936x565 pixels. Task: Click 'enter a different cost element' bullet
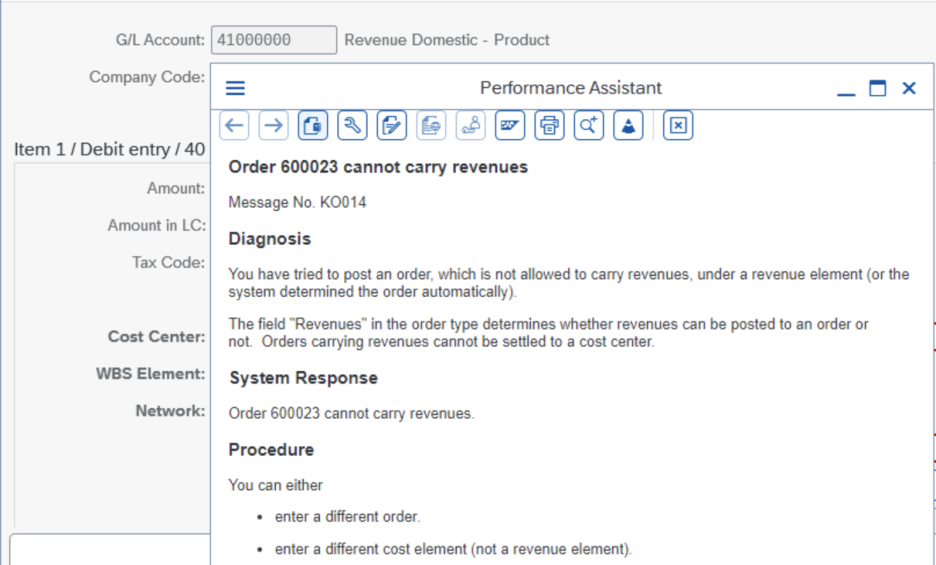click(x=453, y=549)
